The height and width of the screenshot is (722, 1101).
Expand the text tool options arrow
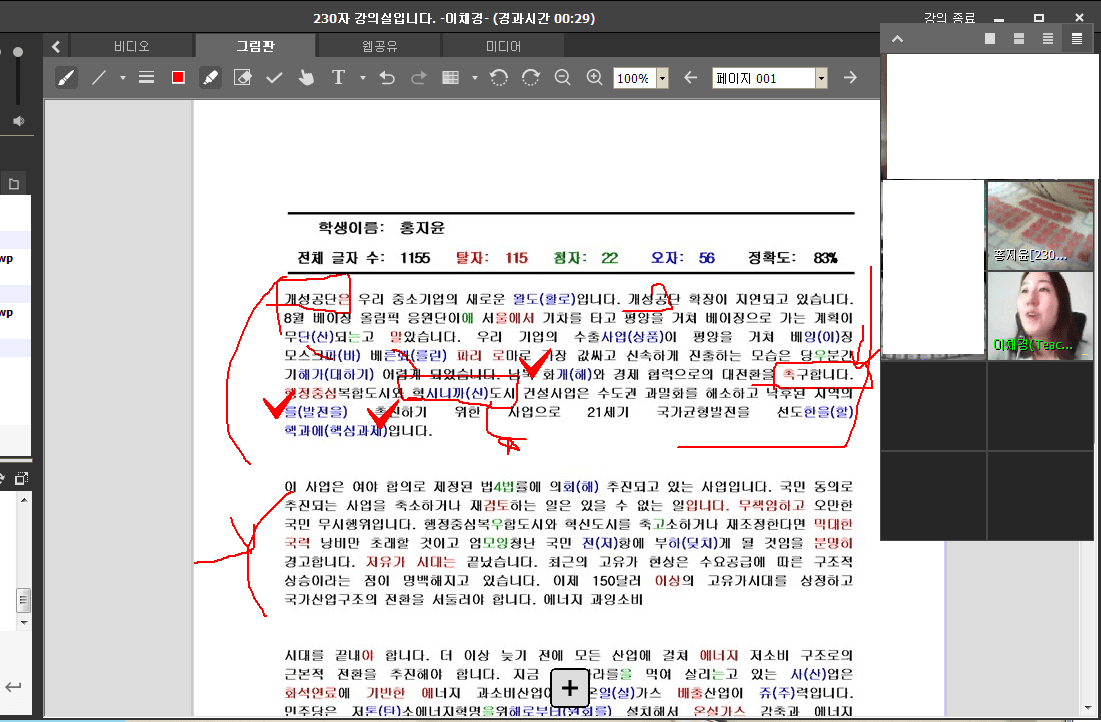click(362, 78)
